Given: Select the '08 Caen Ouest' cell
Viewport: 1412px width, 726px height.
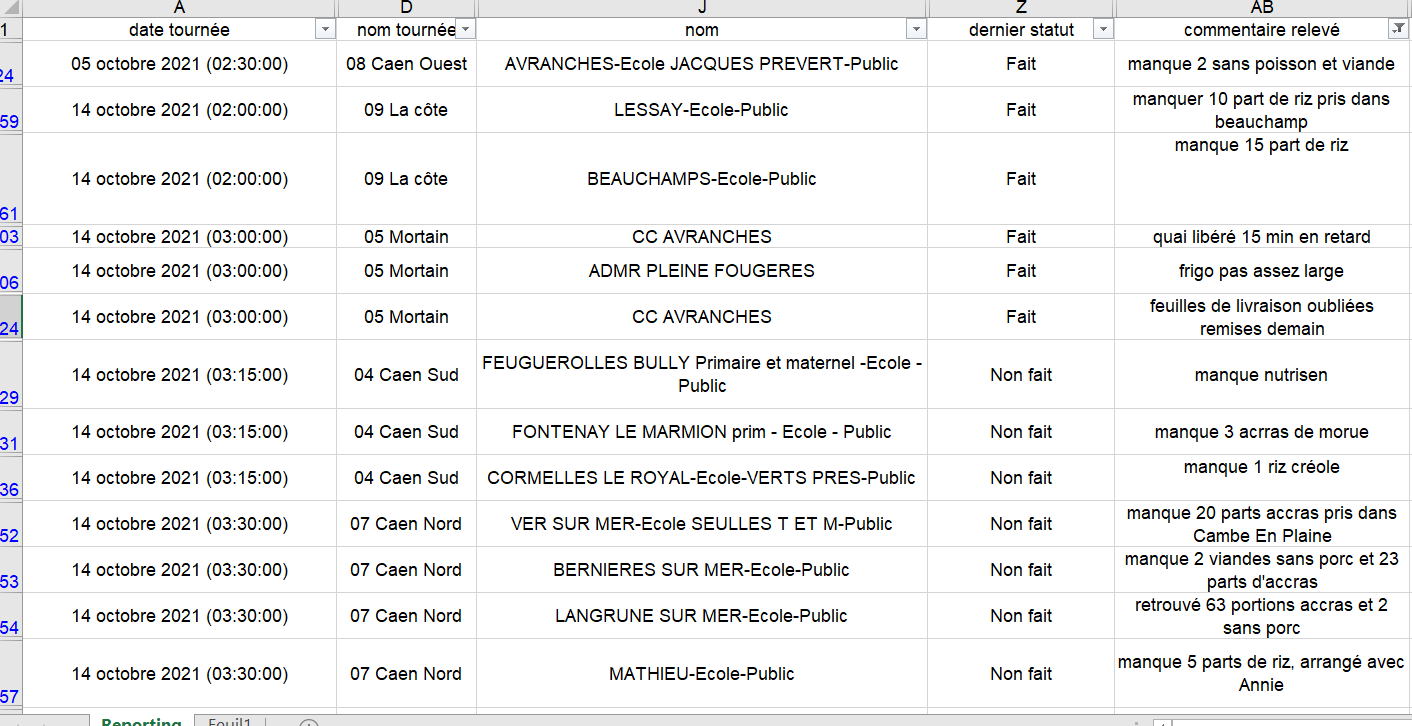Looking at the screenshot, I should pos(406,64).
